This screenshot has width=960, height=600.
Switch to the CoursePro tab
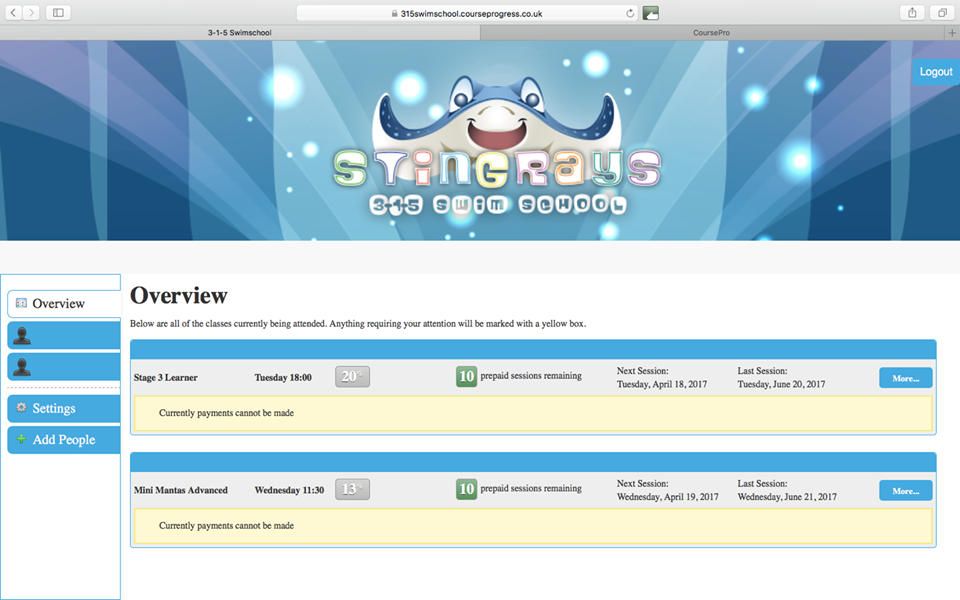coord(712,32)
